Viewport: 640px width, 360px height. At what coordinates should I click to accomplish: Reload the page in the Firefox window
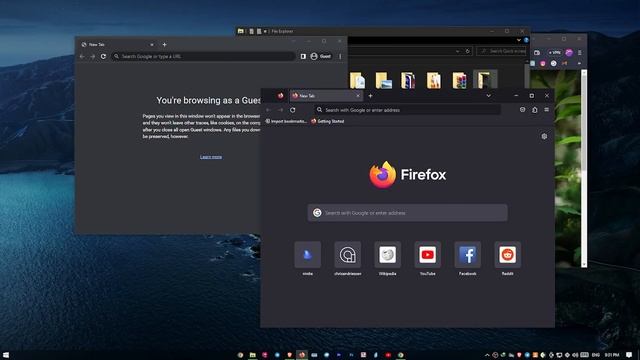293,110
